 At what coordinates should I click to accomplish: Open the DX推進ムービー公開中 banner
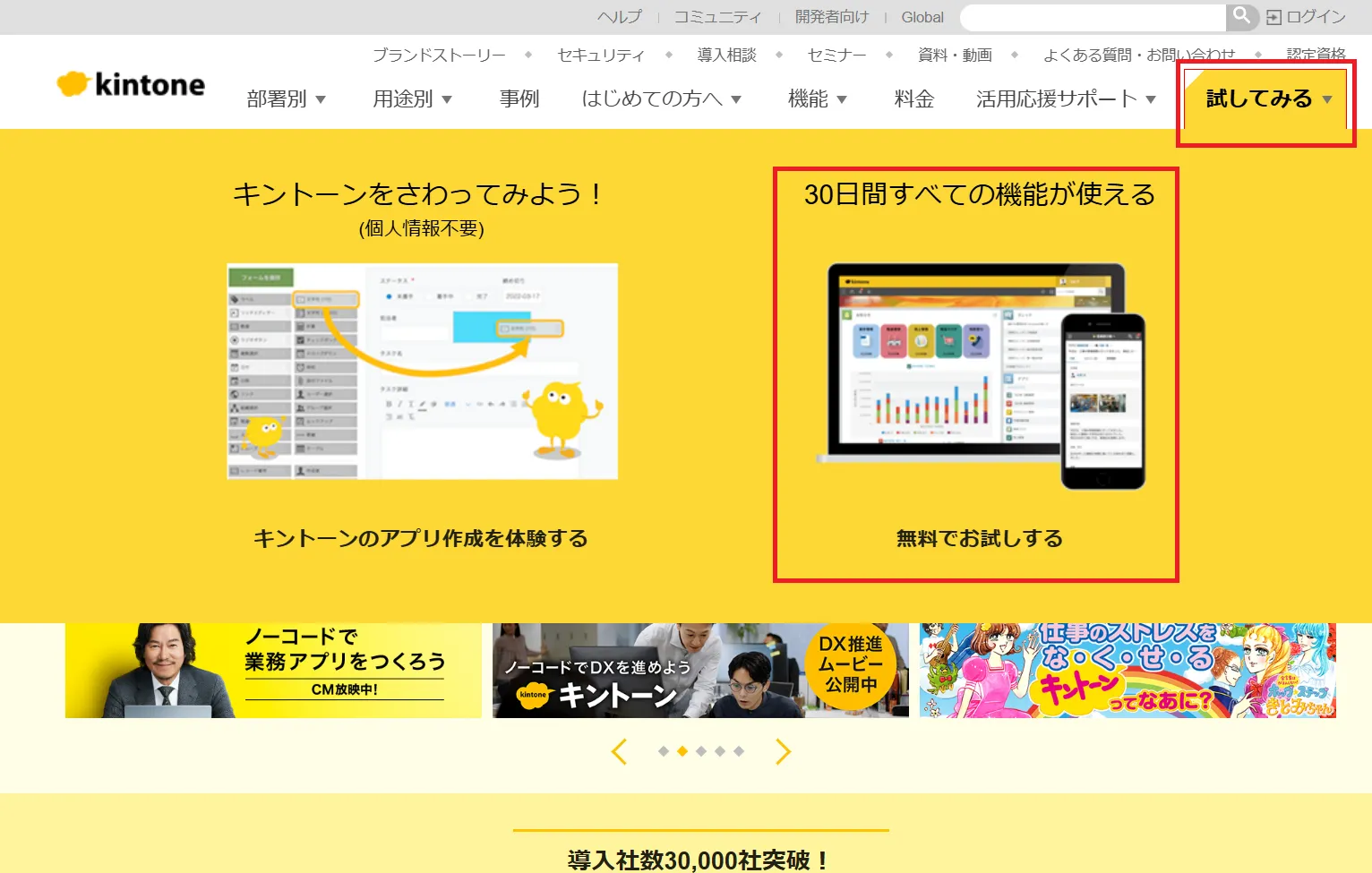click(x=700, y=671)
